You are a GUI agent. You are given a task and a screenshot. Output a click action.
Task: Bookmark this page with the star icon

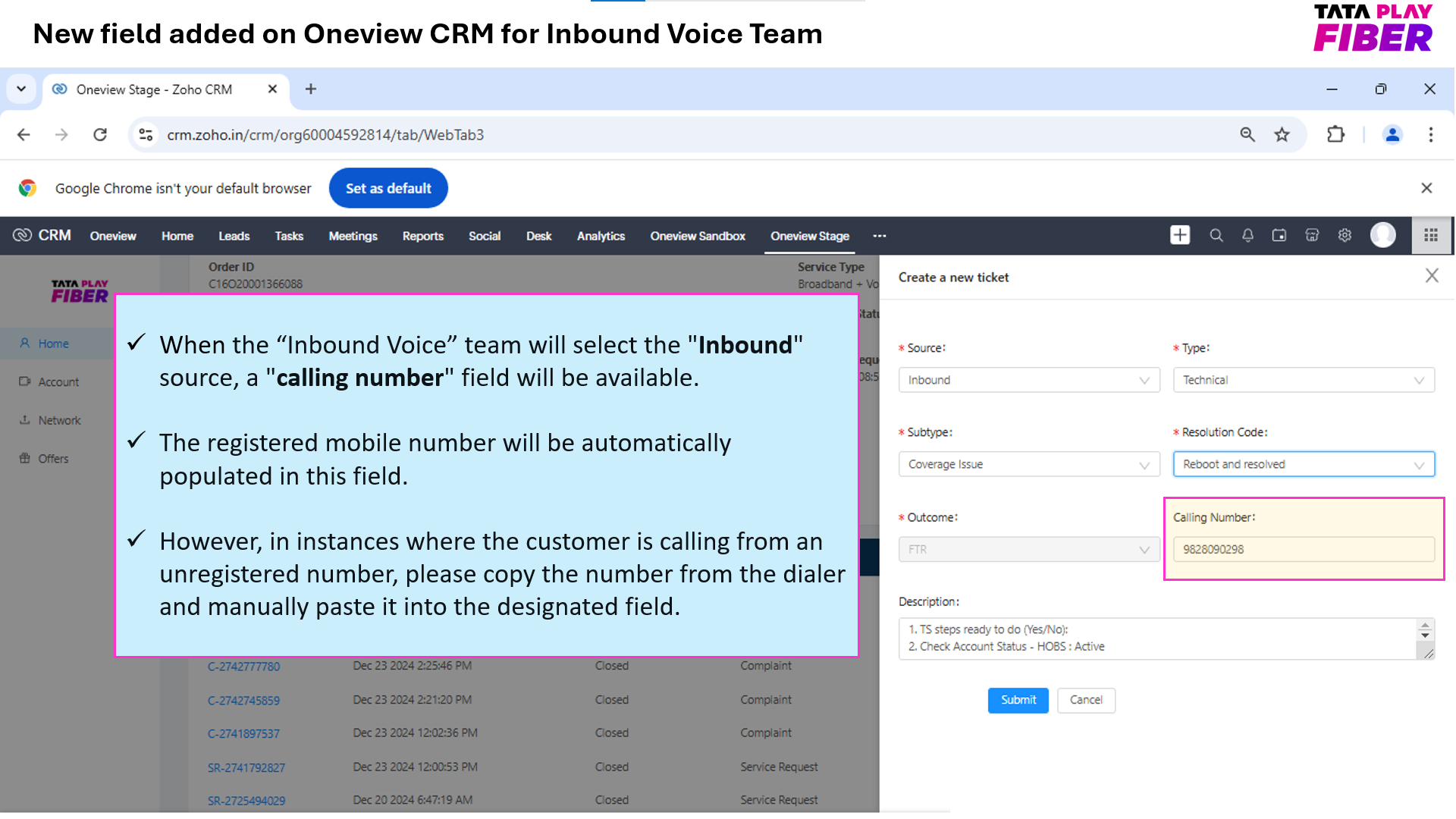[1282, 135]
